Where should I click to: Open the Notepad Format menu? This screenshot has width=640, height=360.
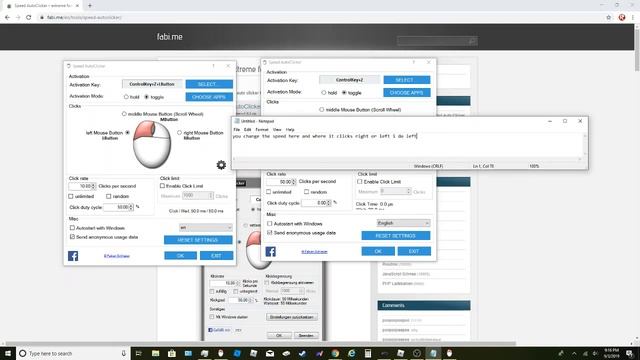click(x=262, y=130)
